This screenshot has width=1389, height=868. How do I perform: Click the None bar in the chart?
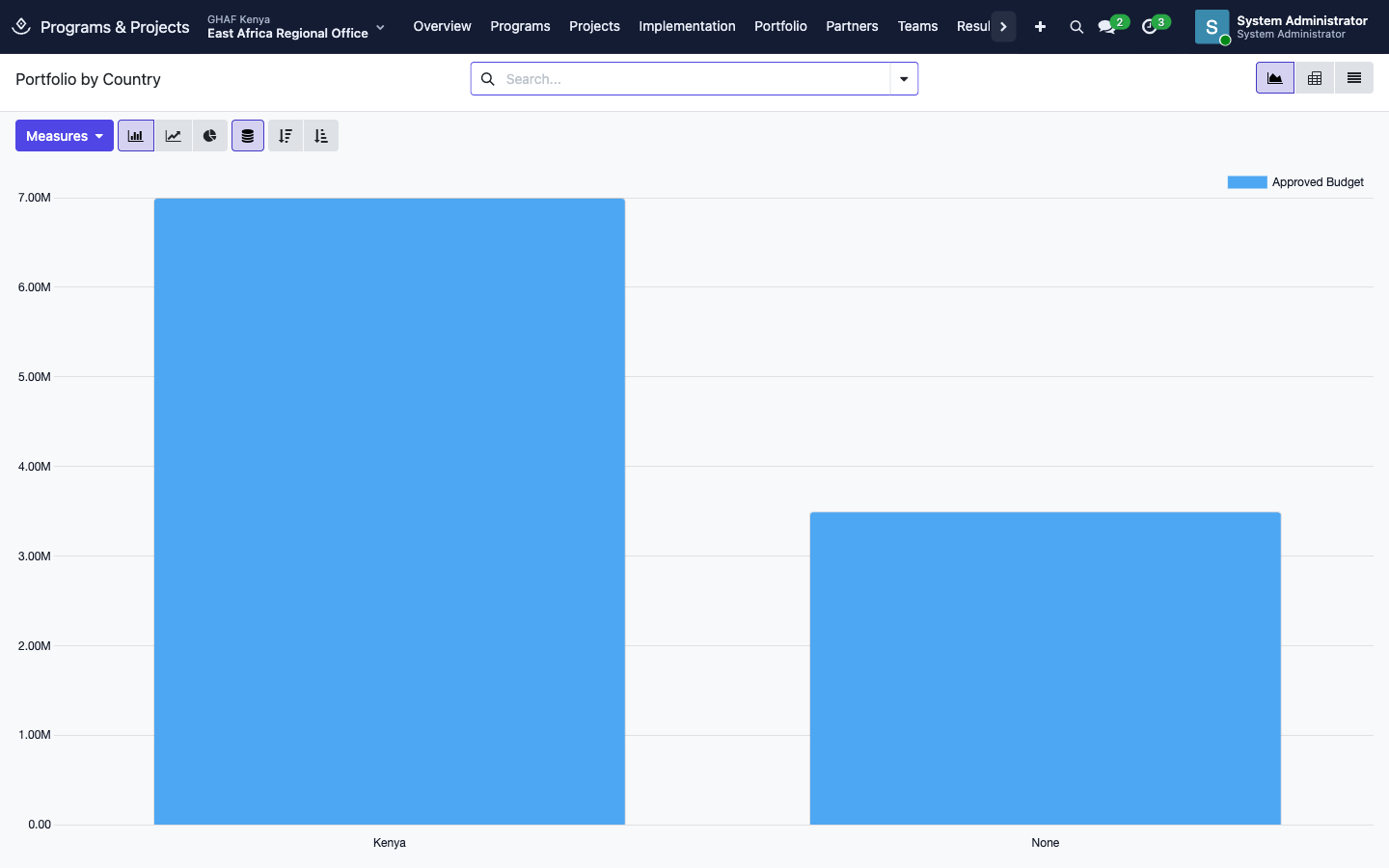click(x=1046, y=668)
